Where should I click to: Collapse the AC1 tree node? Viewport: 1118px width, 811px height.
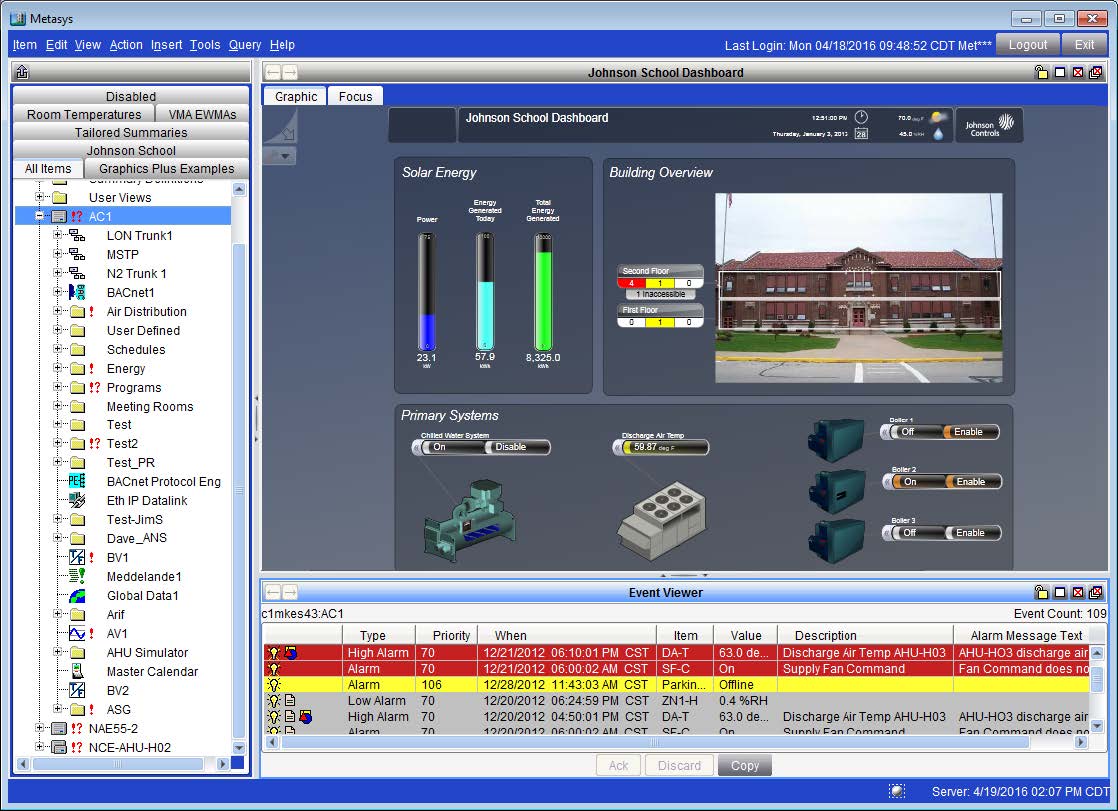pyautogui.click(x=40, y=217)
